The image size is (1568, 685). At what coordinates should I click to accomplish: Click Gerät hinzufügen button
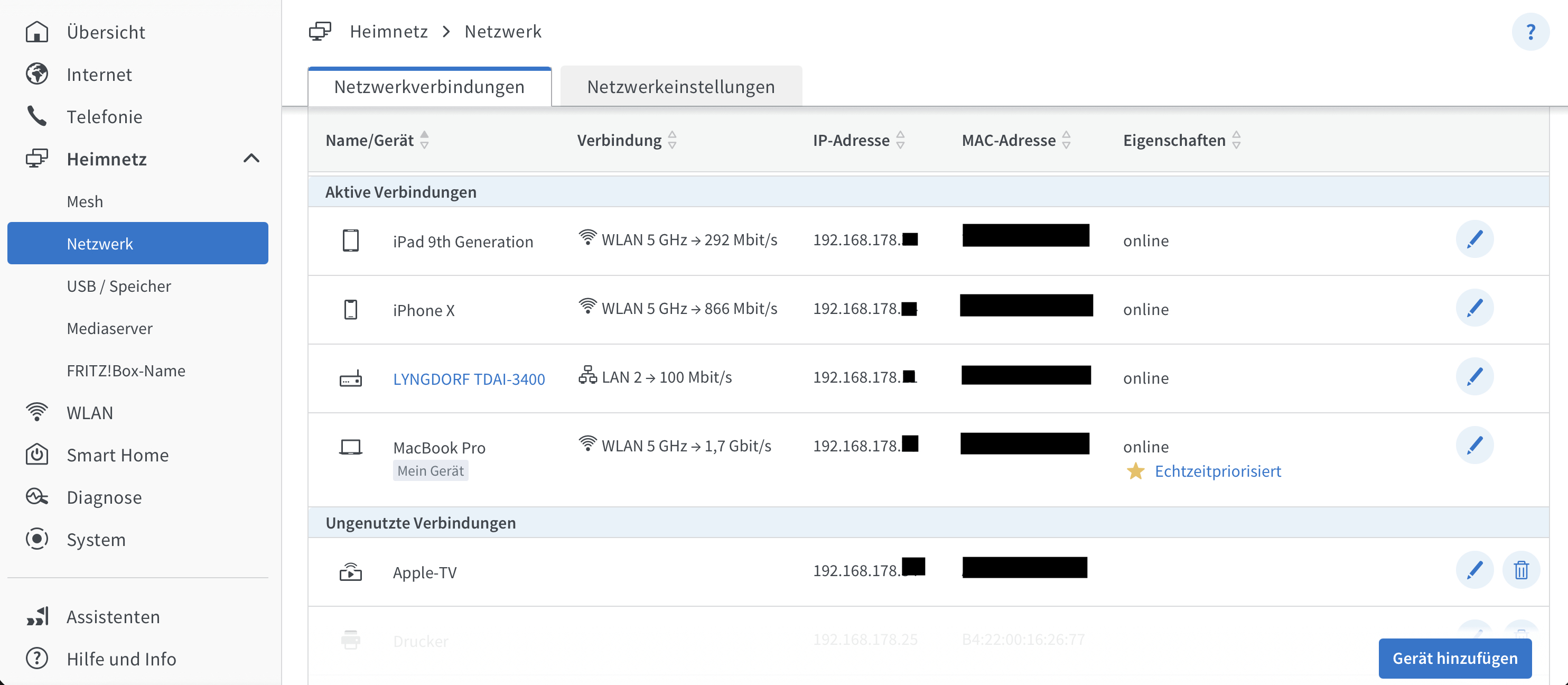pos(1454,658)
